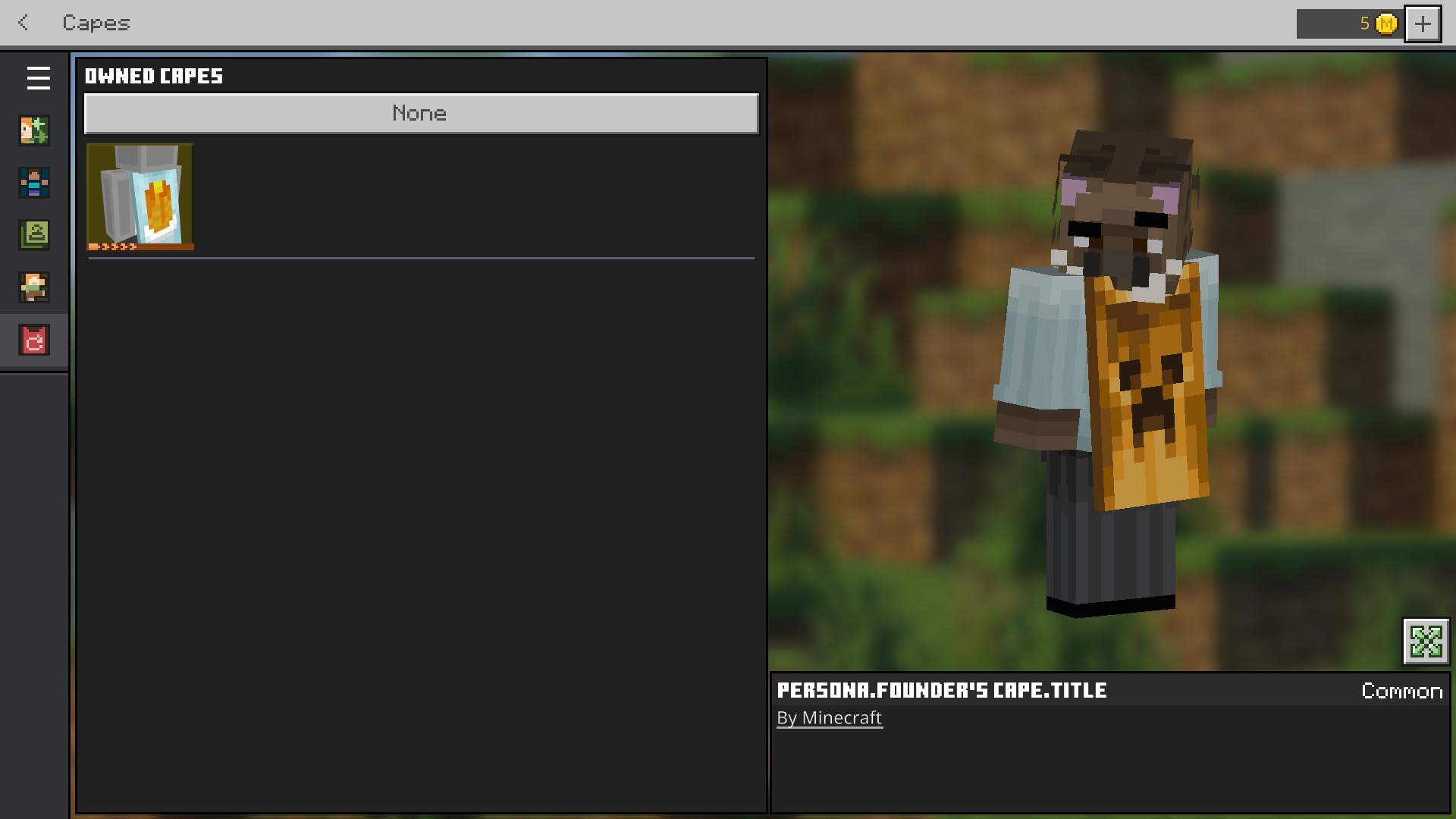
Task: Go back using the top-left arrow
Action: [x=23, y=23]
